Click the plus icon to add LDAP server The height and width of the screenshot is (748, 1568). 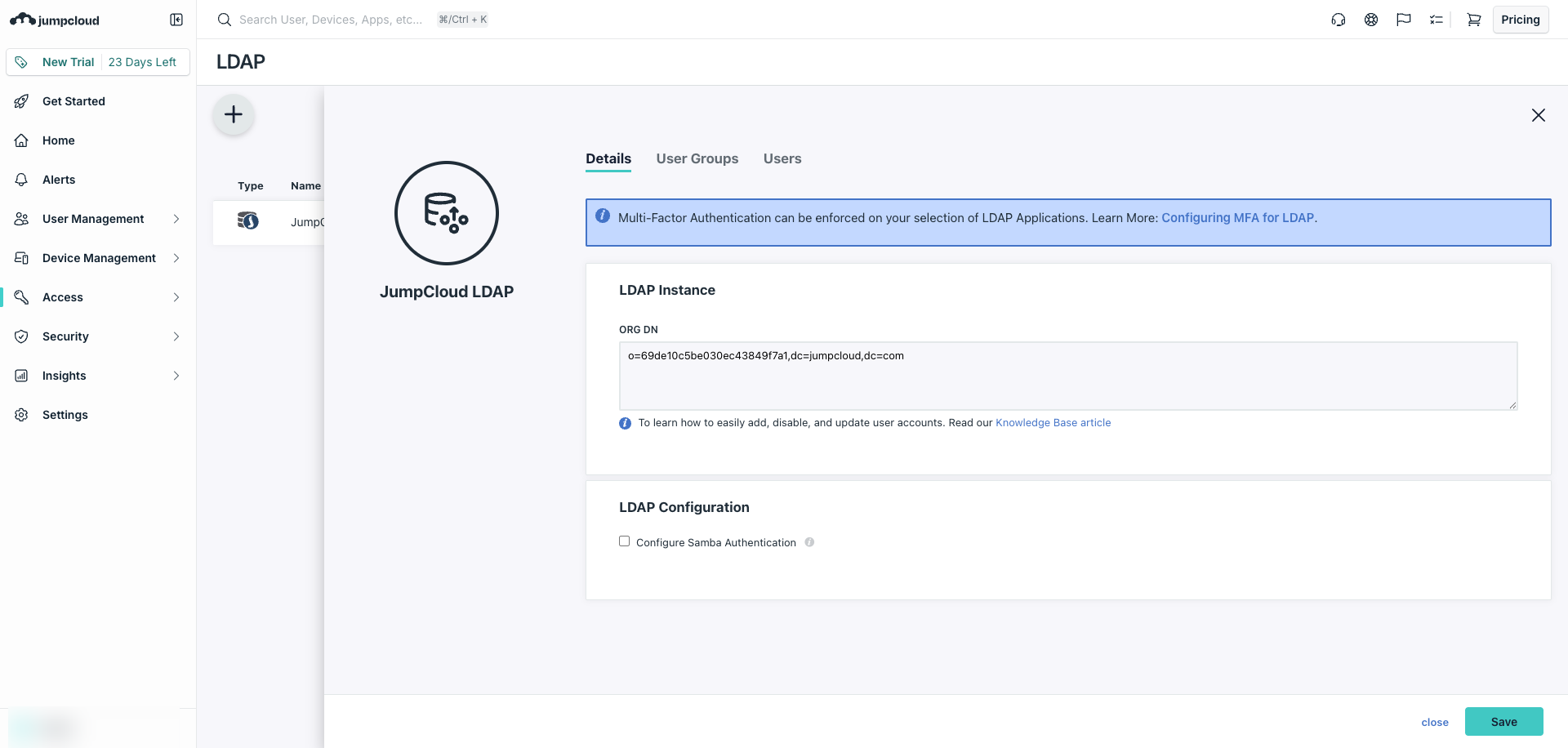click(233, 114)
